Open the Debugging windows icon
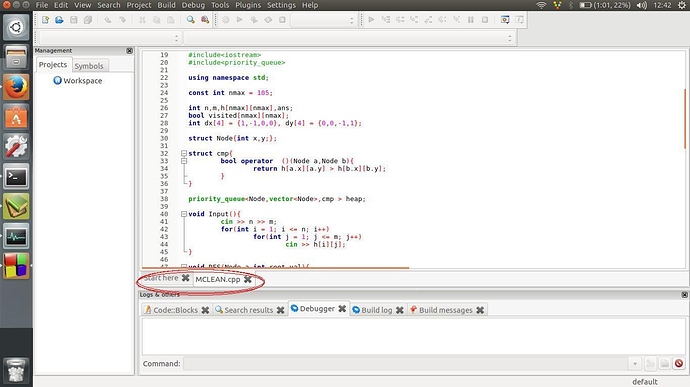The height and width of the screenshot is (387, 690). [x=505, y=20]
